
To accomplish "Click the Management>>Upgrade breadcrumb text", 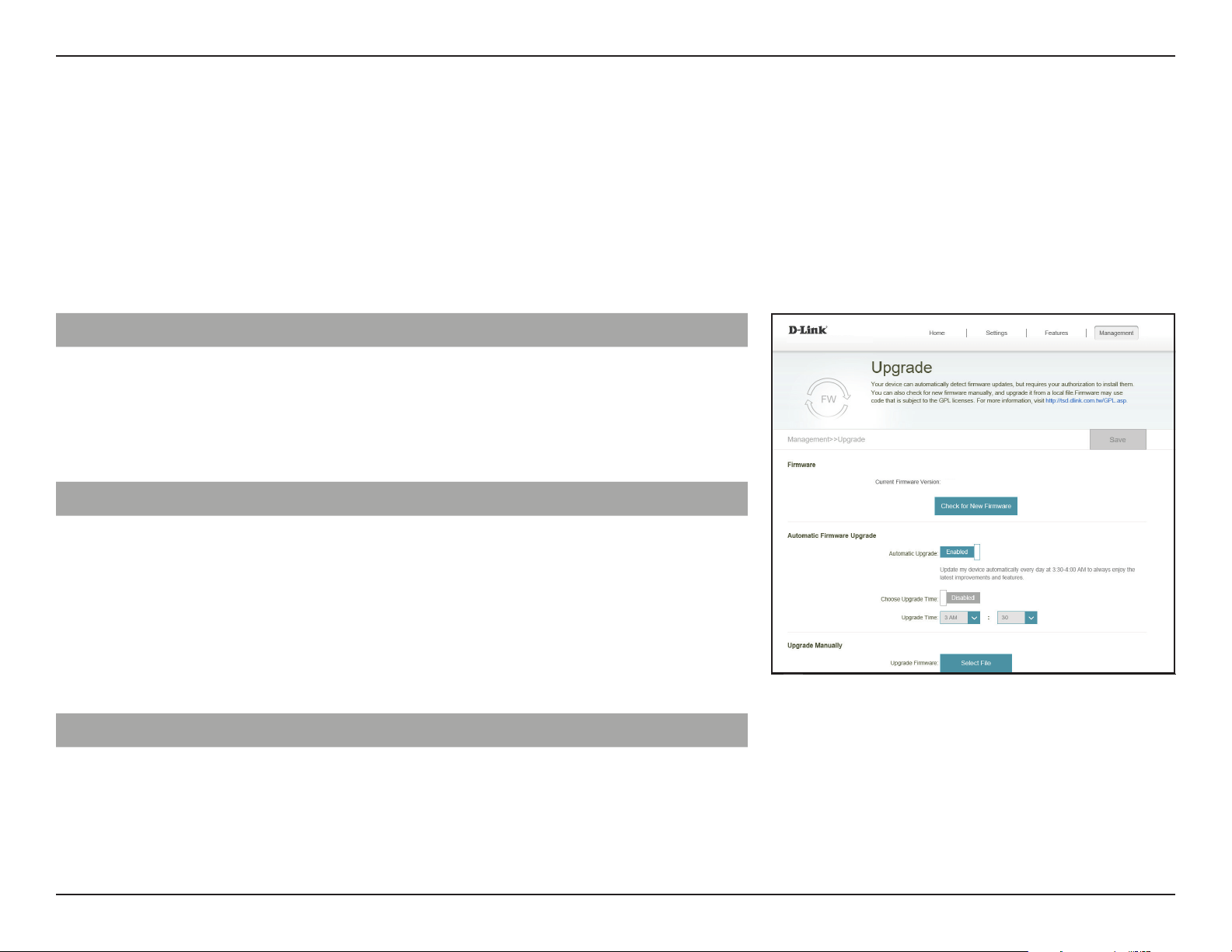I will click(826, 440).
